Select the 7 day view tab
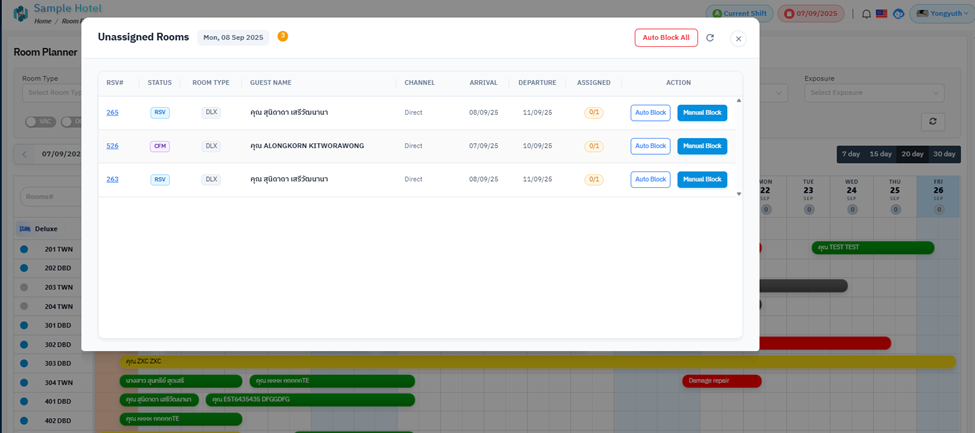975x433 pixels. point(850,154)
